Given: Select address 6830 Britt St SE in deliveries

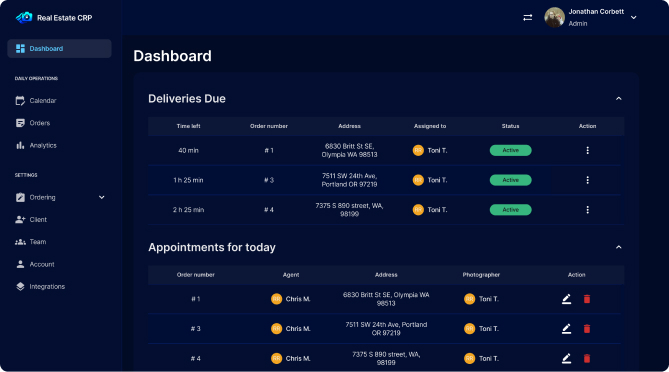Looking at the screenshot, I should pos(349,150).
